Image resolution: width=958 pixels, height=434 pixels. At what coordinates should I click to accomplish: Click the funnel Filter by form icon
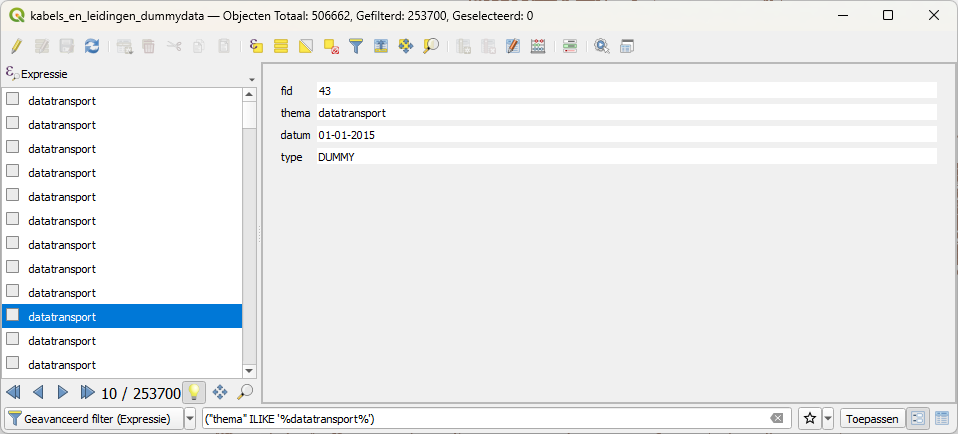coord(356,46)
